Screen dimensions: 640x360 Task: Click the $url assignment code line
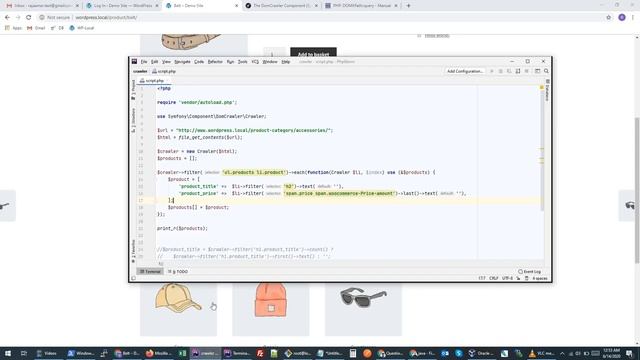tap(245, 131)
